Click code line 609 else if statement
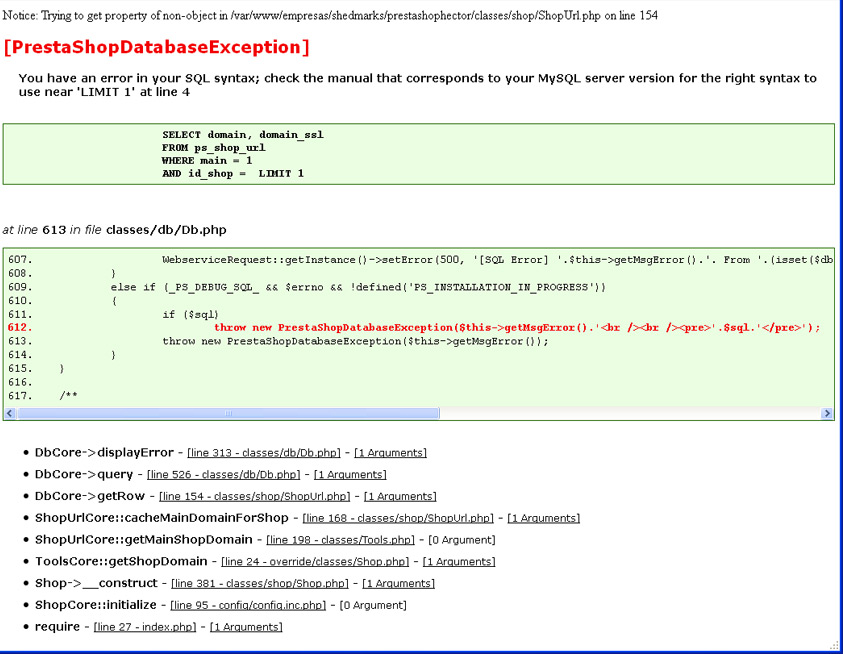Screen dimensions: 843x654 coord(358,287)
